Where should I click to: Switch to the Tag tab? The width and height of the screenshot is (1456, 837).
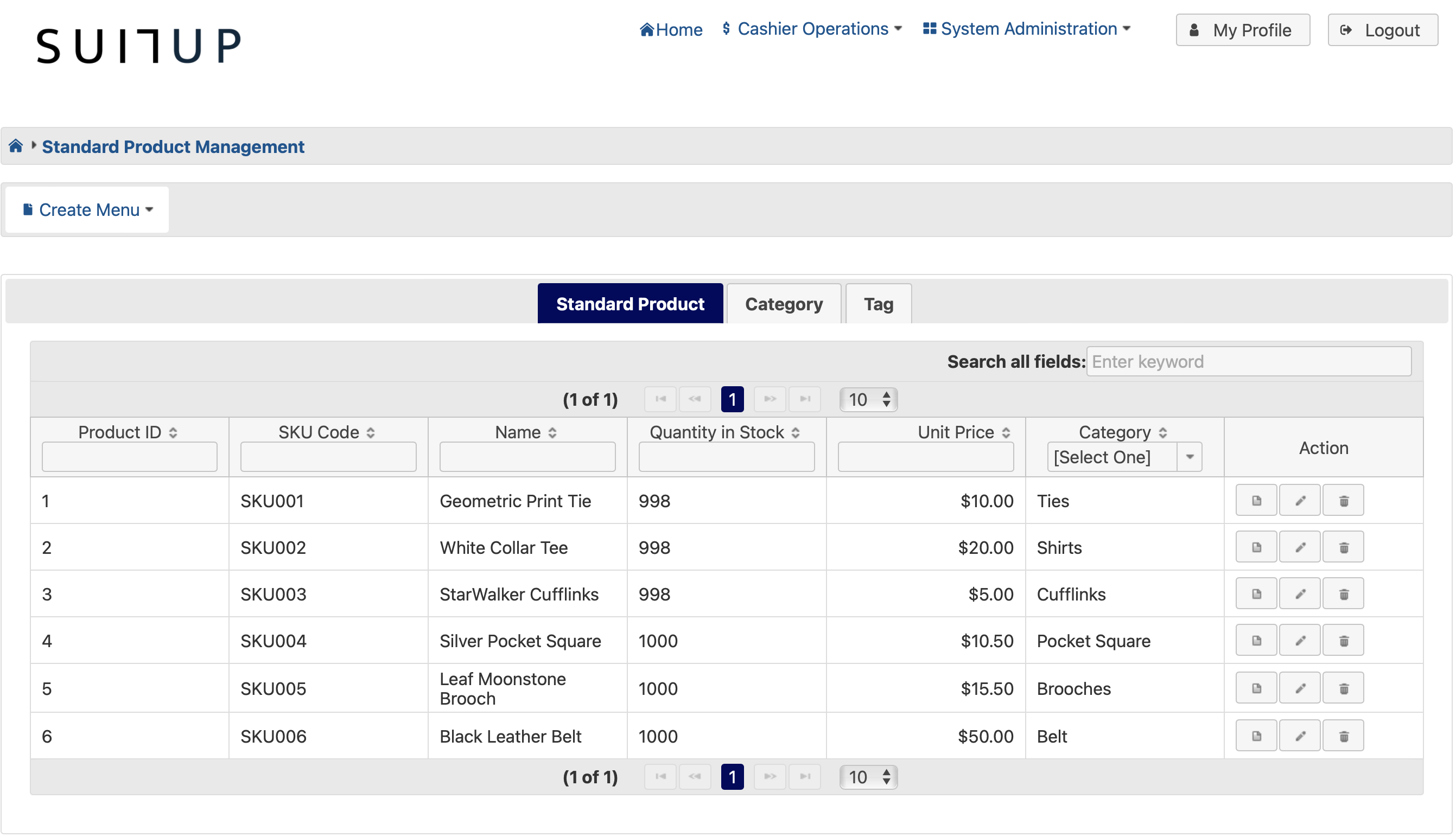click(878, 304)
